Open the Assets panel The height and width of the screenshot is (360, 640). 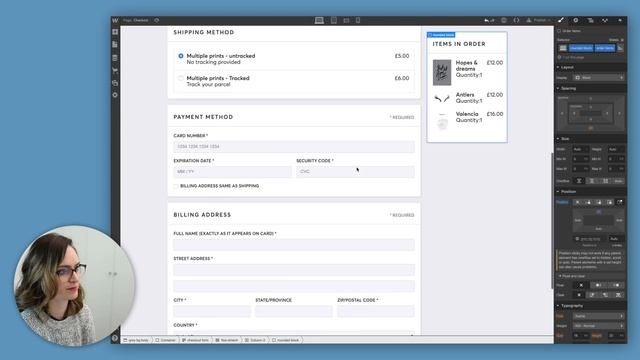coord(115,83)
